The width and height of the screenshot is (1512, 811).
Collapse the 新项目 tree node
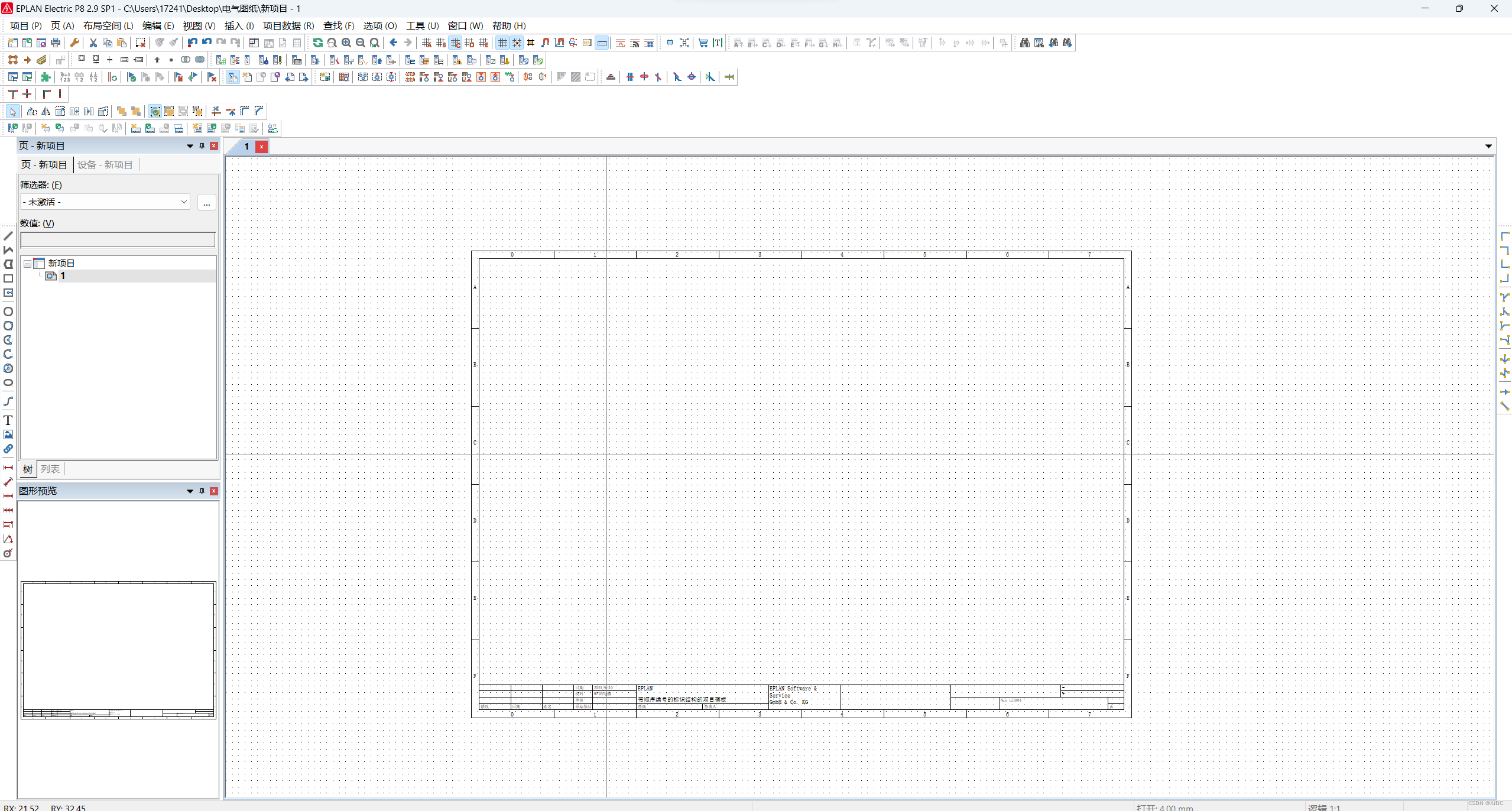27,264
